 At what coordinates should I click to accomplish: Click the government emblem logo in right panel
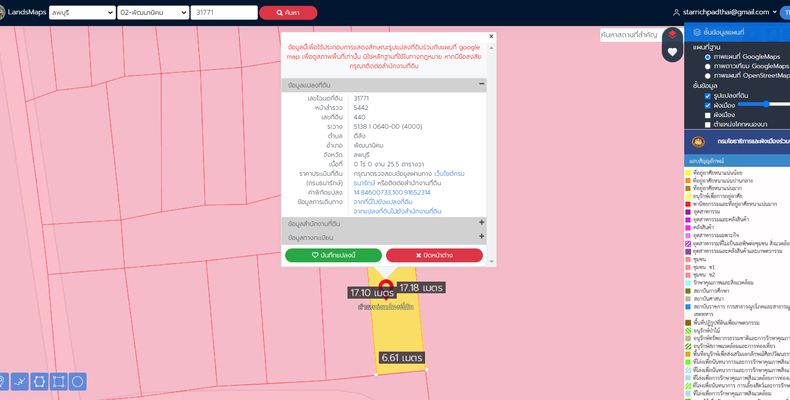click(x=698, y=142)
